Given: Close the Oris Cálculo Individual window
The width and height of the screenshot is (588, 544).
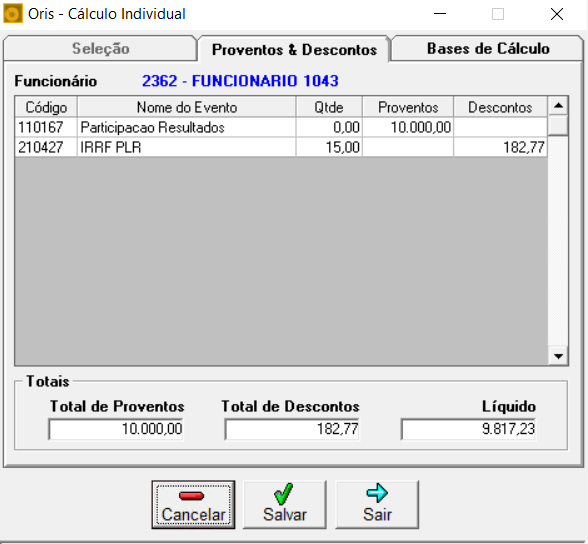Looking at the screenshot, I should pyautogui.click(x=557, y=14).
